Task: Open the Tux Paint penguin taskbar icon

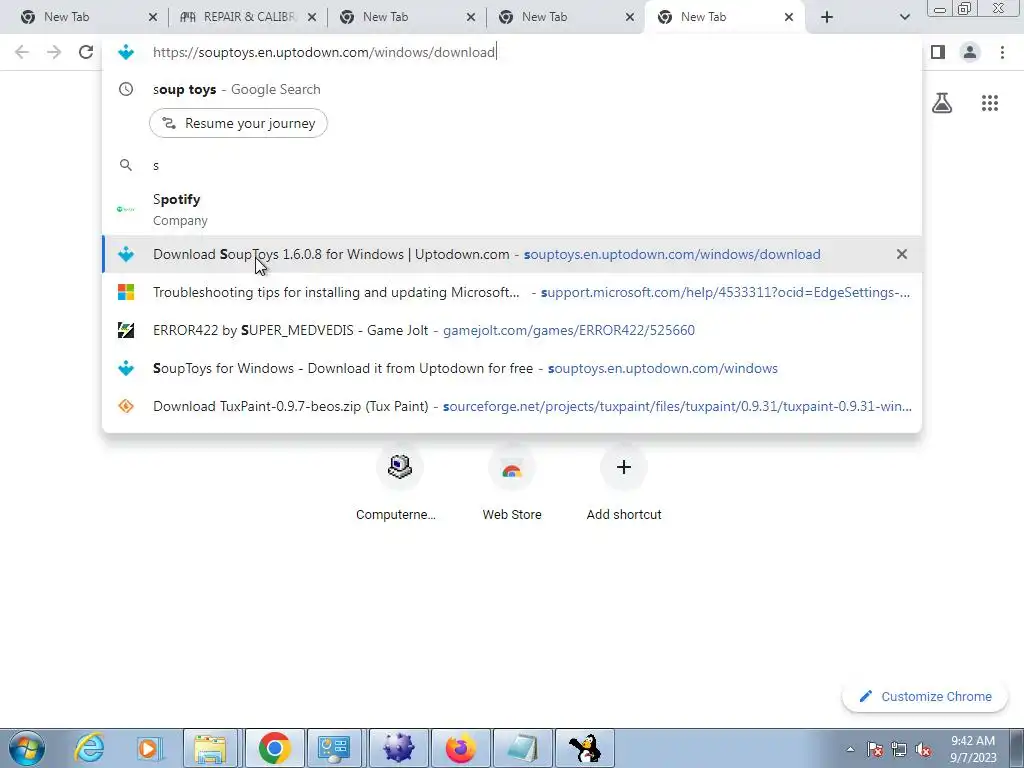Action: [x=584, y=748]
